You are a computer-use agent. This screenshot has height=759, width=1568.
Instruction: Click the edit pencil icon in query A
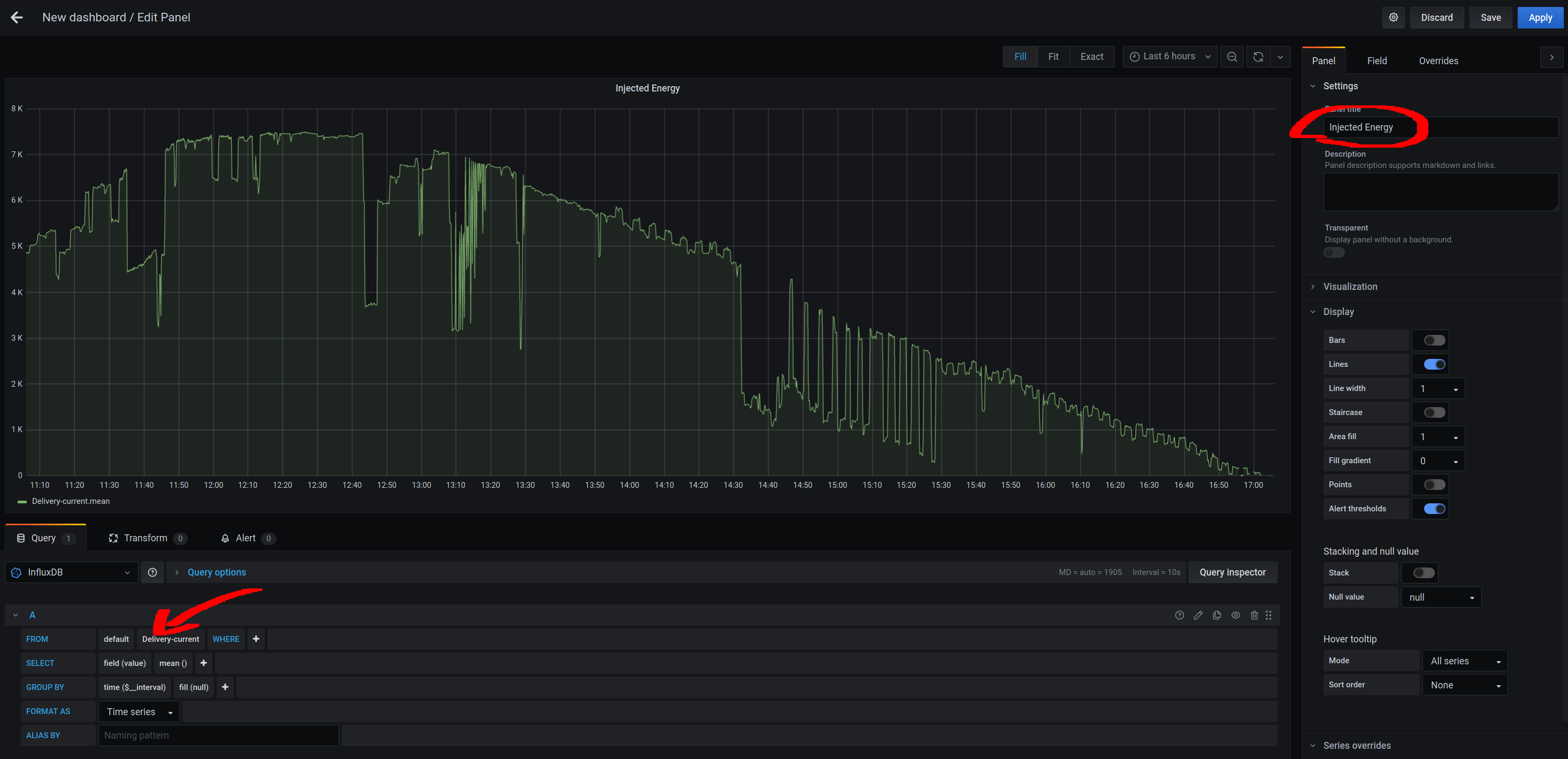click(1197, 615)
